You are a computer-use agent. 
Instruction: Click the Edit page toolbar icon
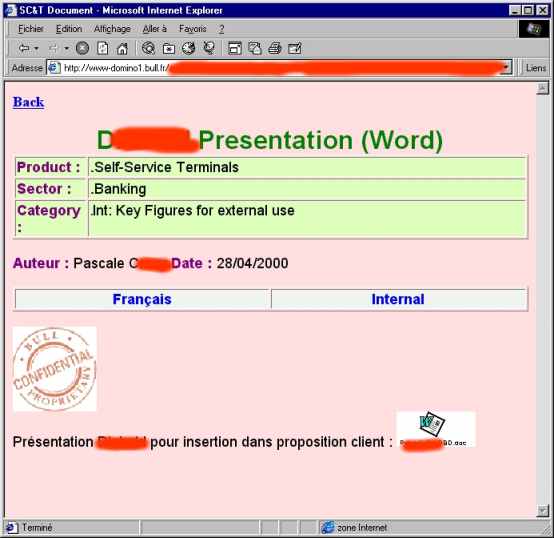pos(295,48)
